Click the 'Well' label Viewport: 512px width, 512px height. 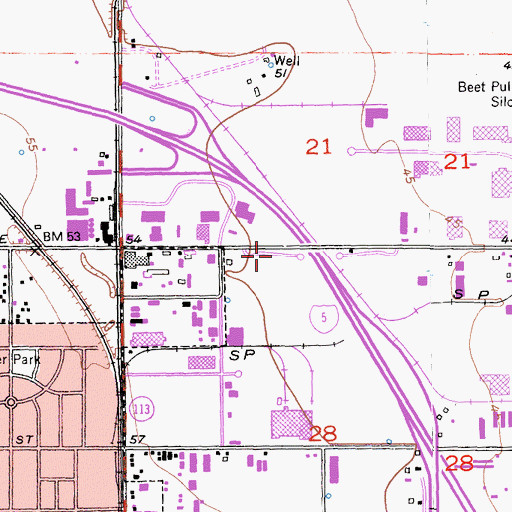(287, 61)
